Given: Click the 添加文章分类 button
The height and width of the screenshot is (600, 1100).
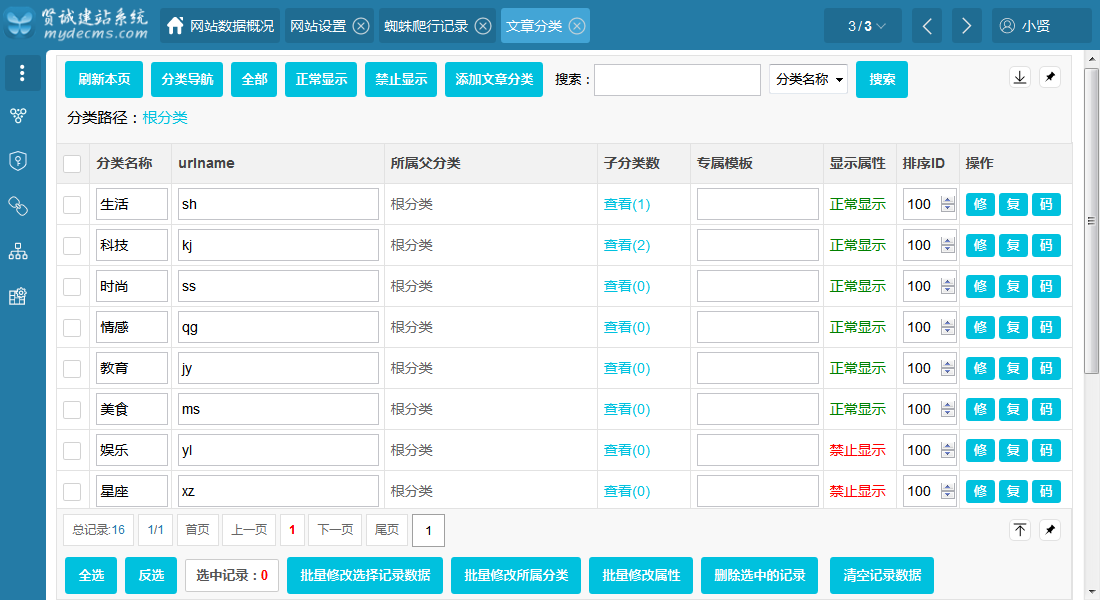Looking at the screenshot, I should coord(494,80).
